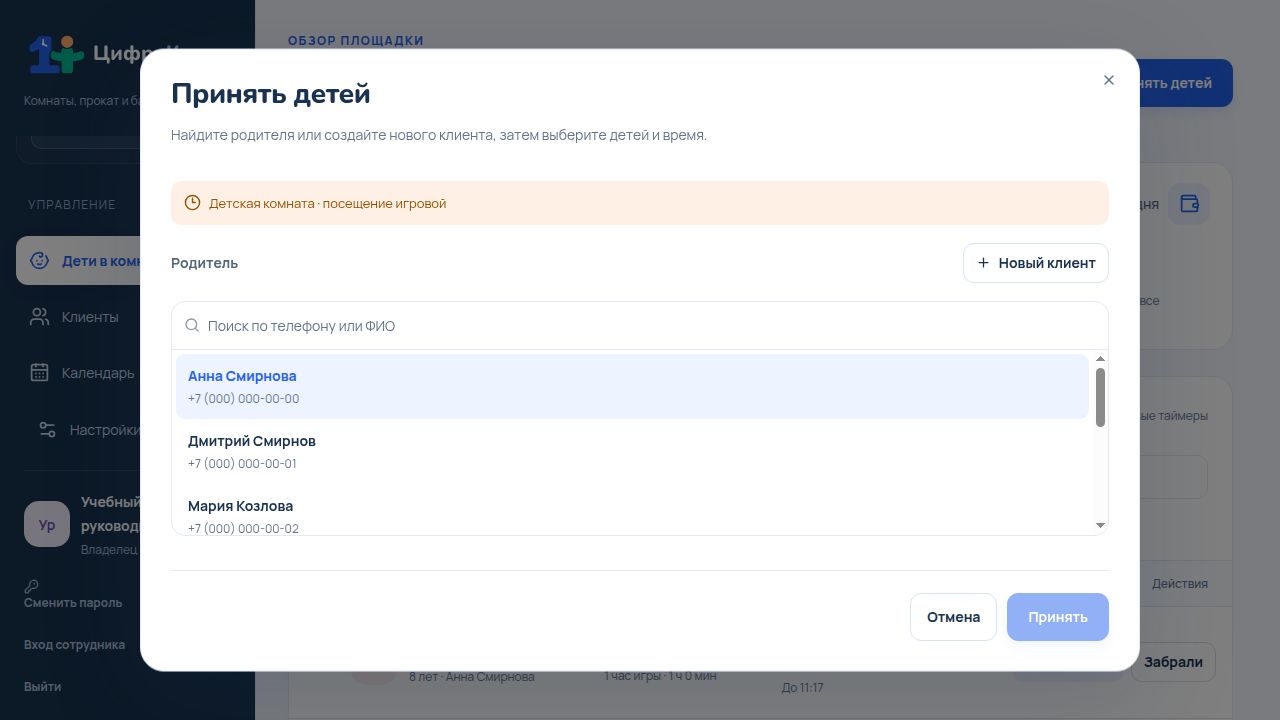Open Клиенты in the sidebar
The image size is (1280, 720).
(79, 317)
